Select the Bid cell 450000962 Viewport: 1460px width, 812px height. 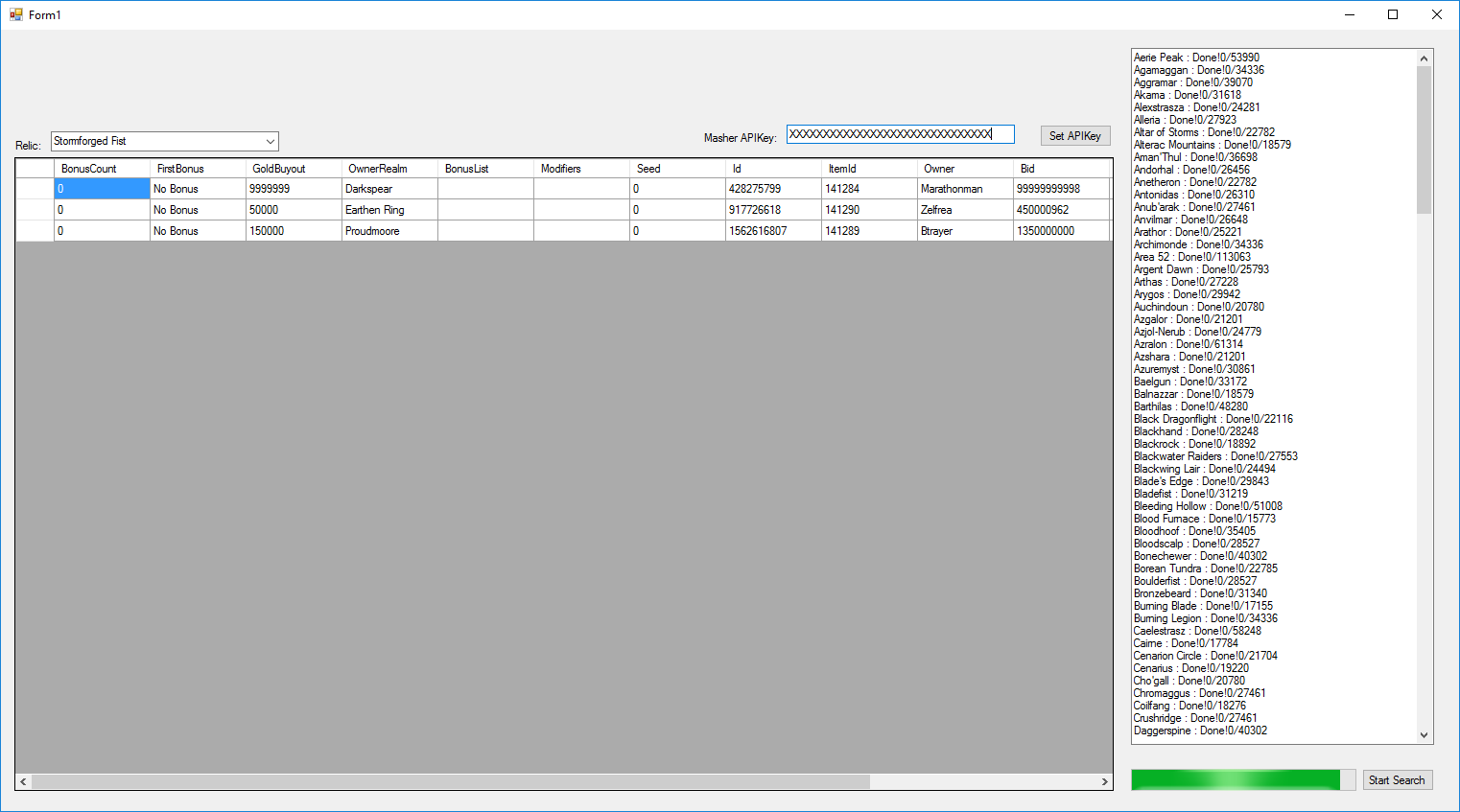(1063, 210)
